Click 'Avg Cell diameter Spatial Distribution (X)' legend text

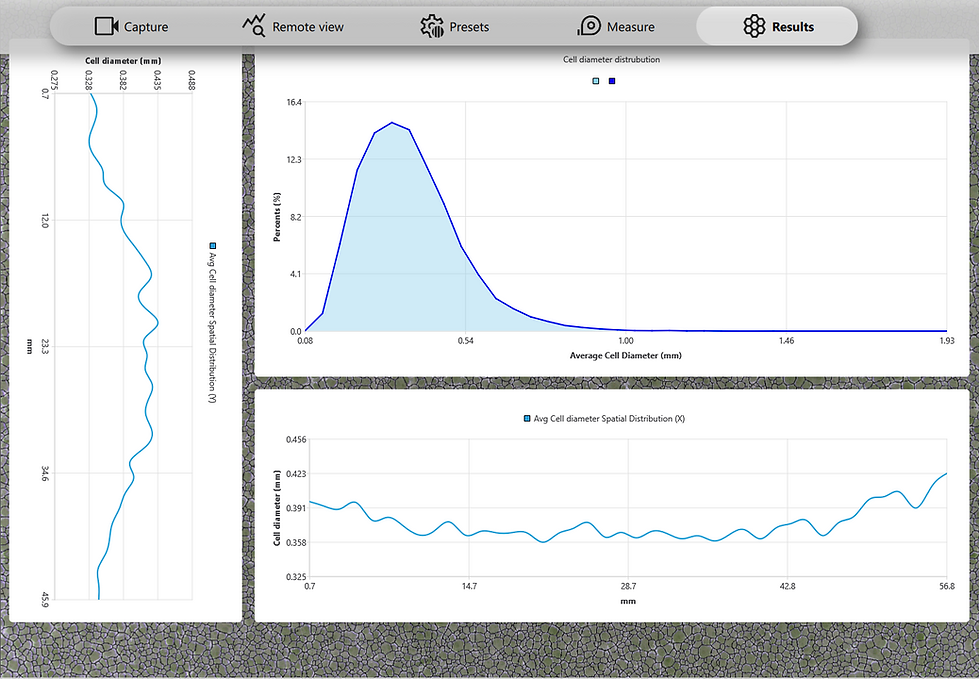[609, 419]
